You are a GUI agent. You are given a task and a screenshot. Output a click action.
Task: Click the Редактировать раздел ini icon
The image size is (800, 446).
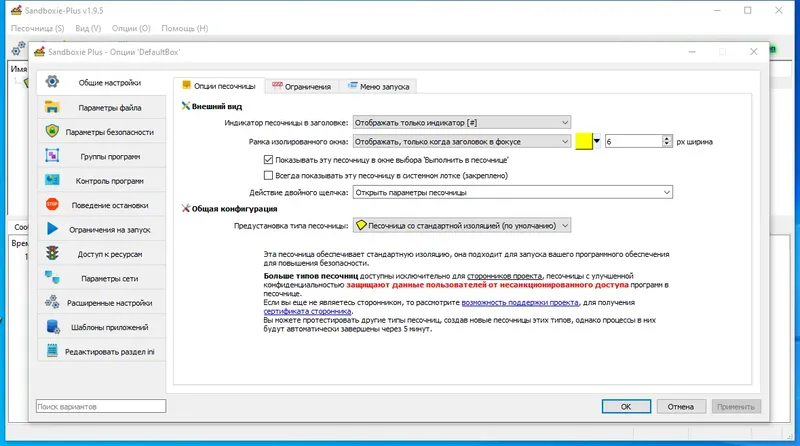click(52, 351)
